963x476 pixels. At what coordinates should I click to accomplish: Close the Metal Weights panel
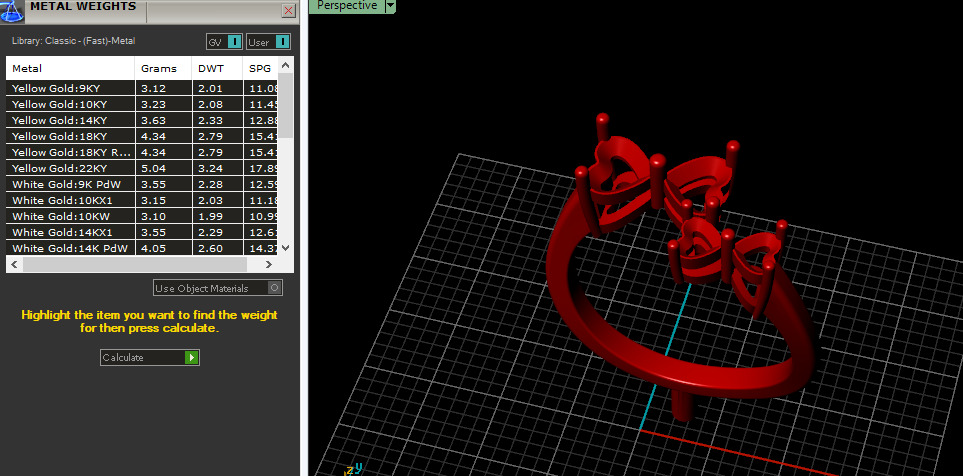coord(289,10)
